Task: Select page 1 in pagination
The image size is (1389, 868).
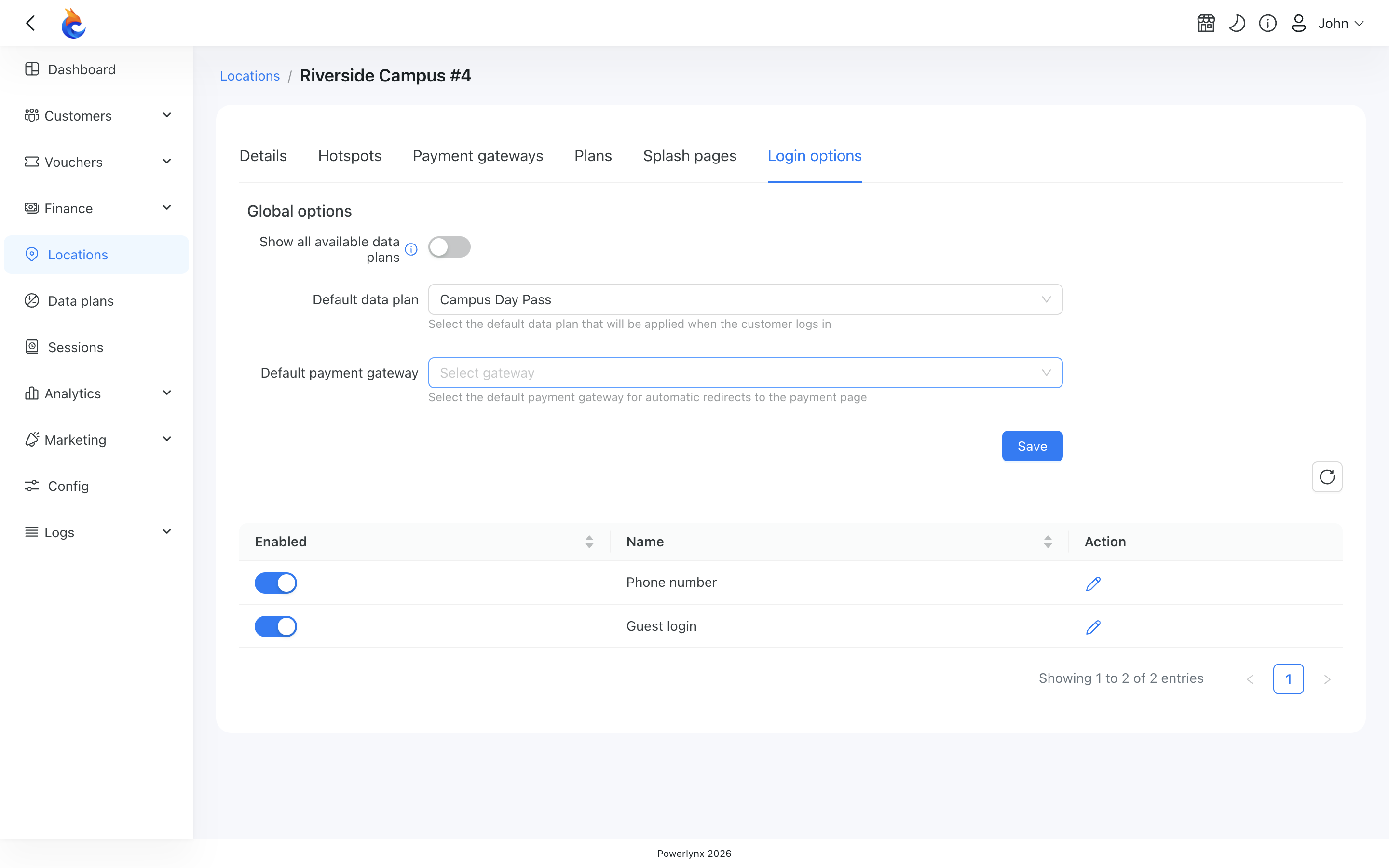Action: (1289, 679)
